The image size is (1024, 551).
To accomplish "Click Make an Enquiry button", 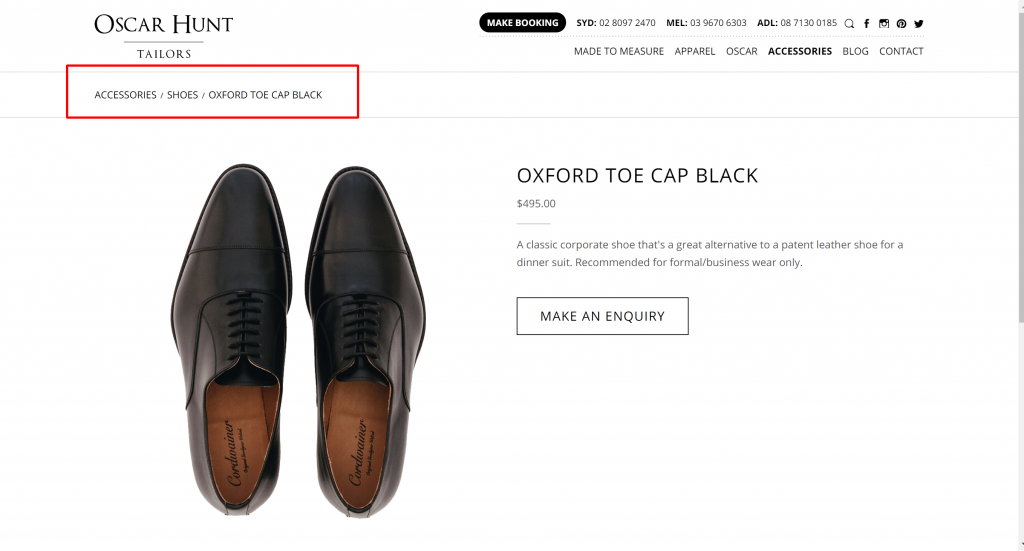I will (602, 316).
